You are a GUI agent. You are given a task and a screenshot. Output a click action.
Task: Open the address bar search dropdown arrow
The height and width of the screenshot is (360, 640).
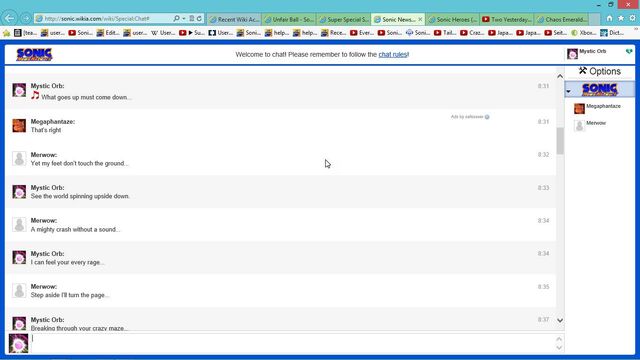(184, 18)
